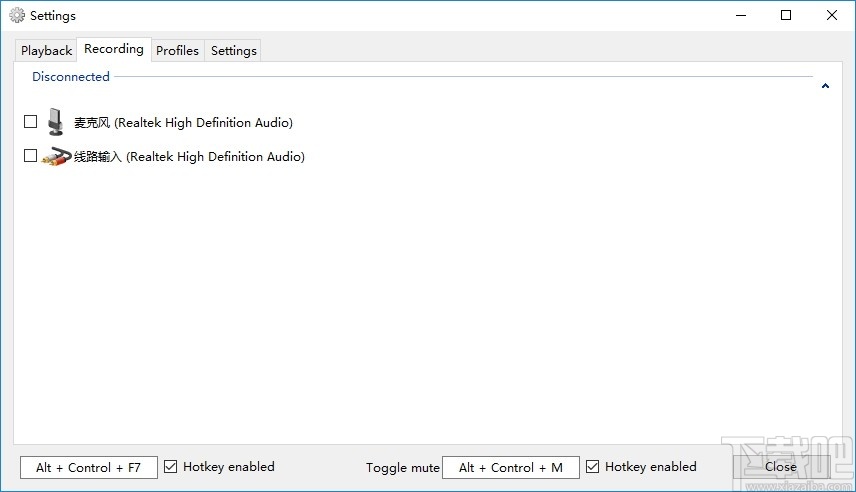Image resolution: width=856 pixels, height=492 pixels.
Task: Toggle Hotkey enabled beside Alt + Control + M
Action: [x=592, y=466]
